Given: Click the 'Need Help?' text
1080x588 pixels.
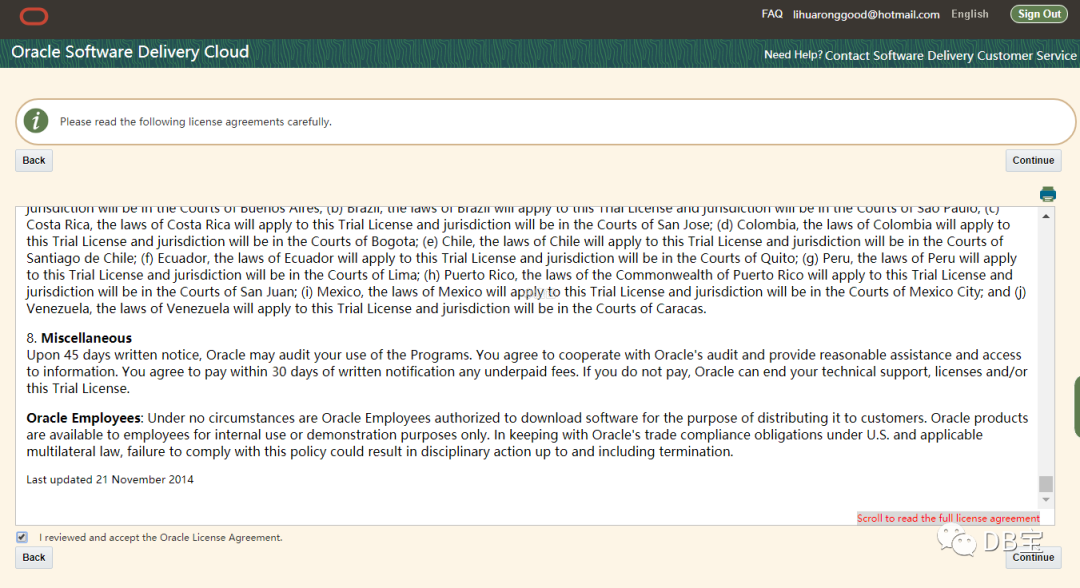Looking at the screenshot, I should [793, 54].
